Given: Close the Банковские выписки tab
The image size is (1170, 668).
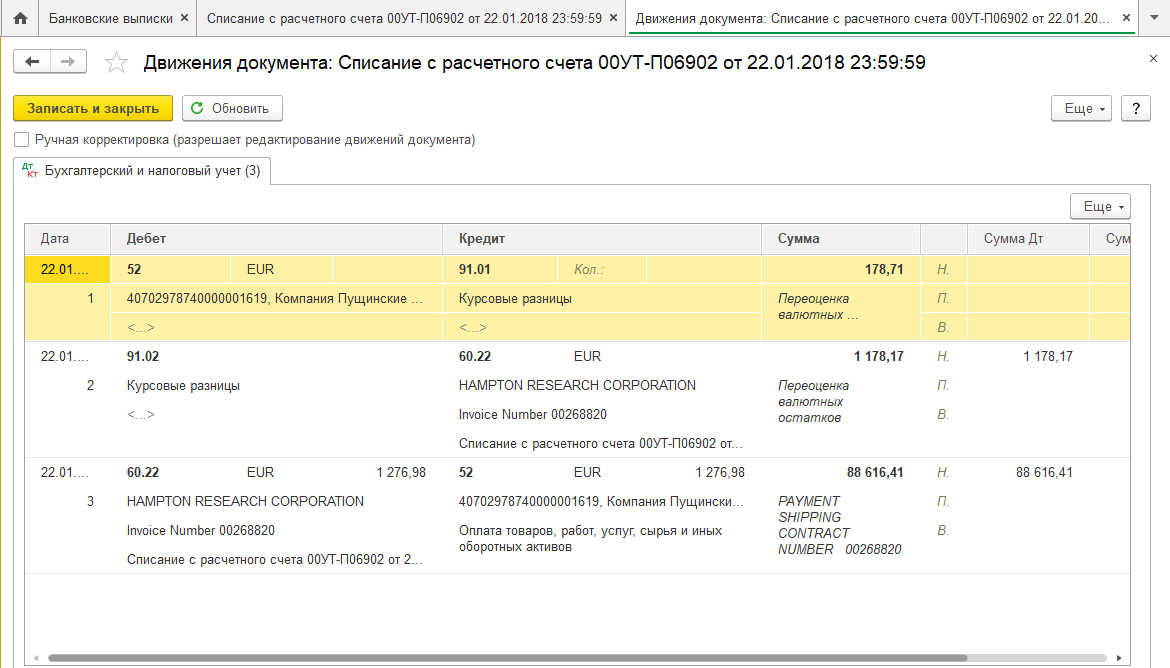Looking at the screenshot, I should (x=184, y=19).
